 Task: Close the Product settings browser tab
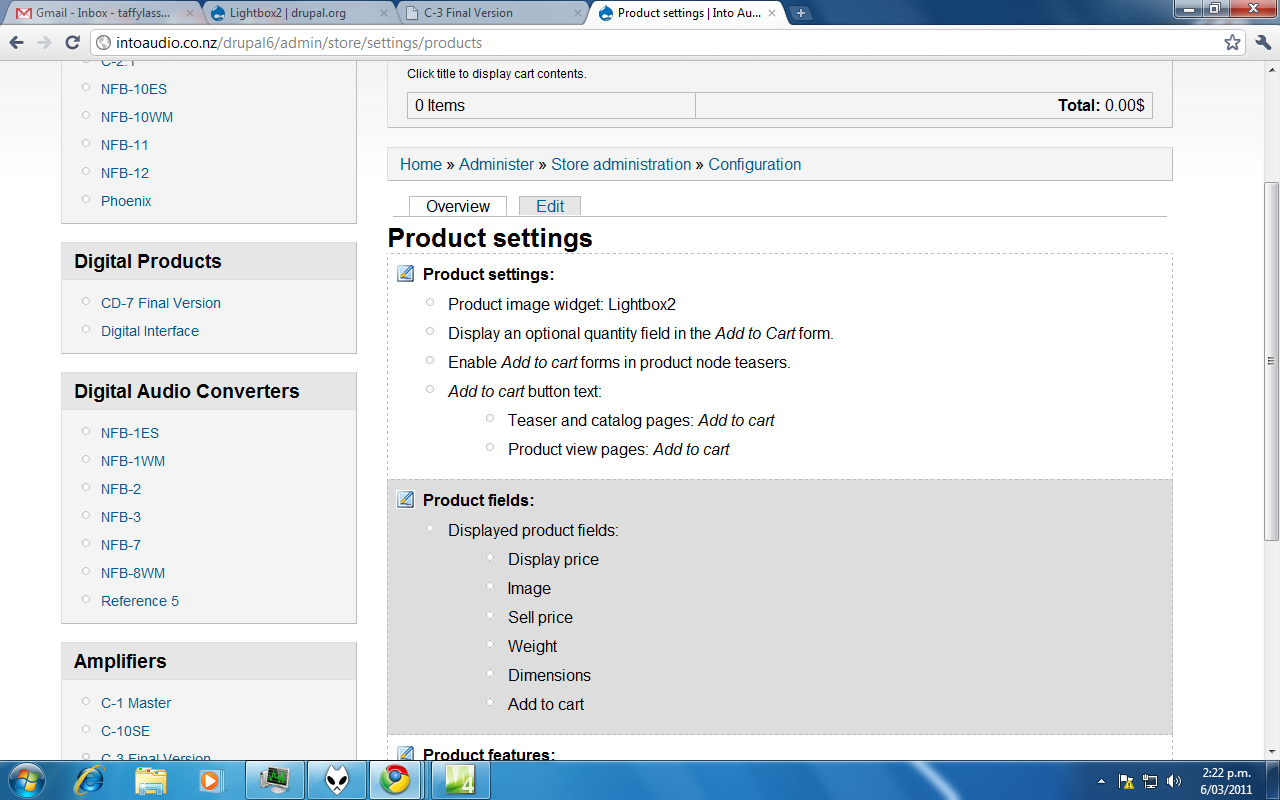pos(771,13)
